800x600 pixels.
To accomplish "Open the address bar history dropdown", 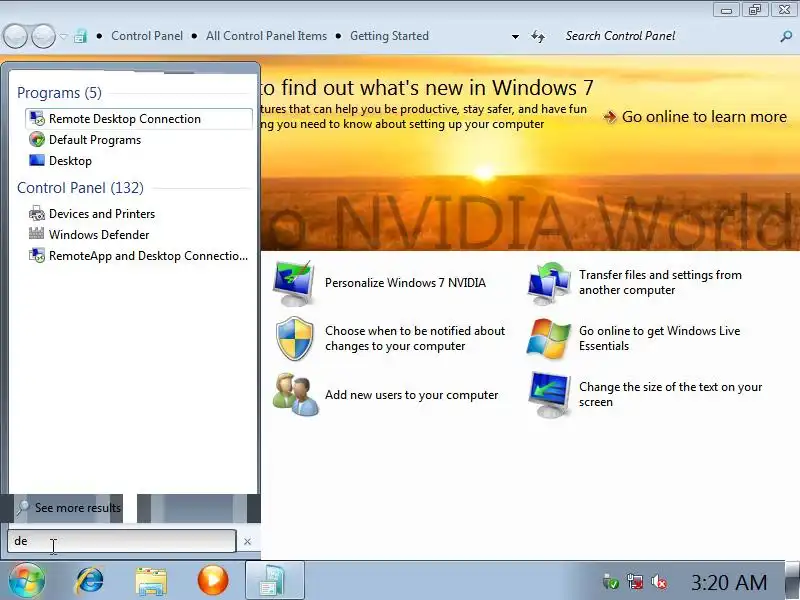I will pyautogui.click(x=515, y=37).
